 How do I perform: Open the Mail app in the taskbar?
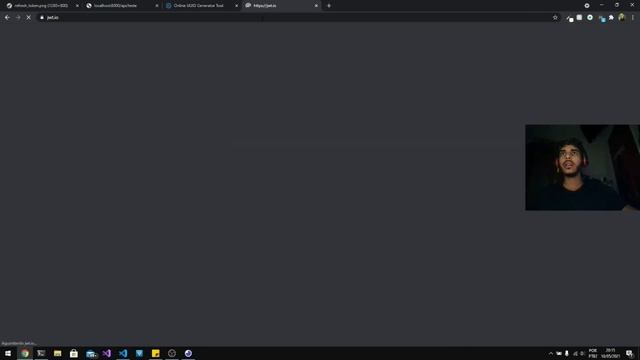(91, 353)
